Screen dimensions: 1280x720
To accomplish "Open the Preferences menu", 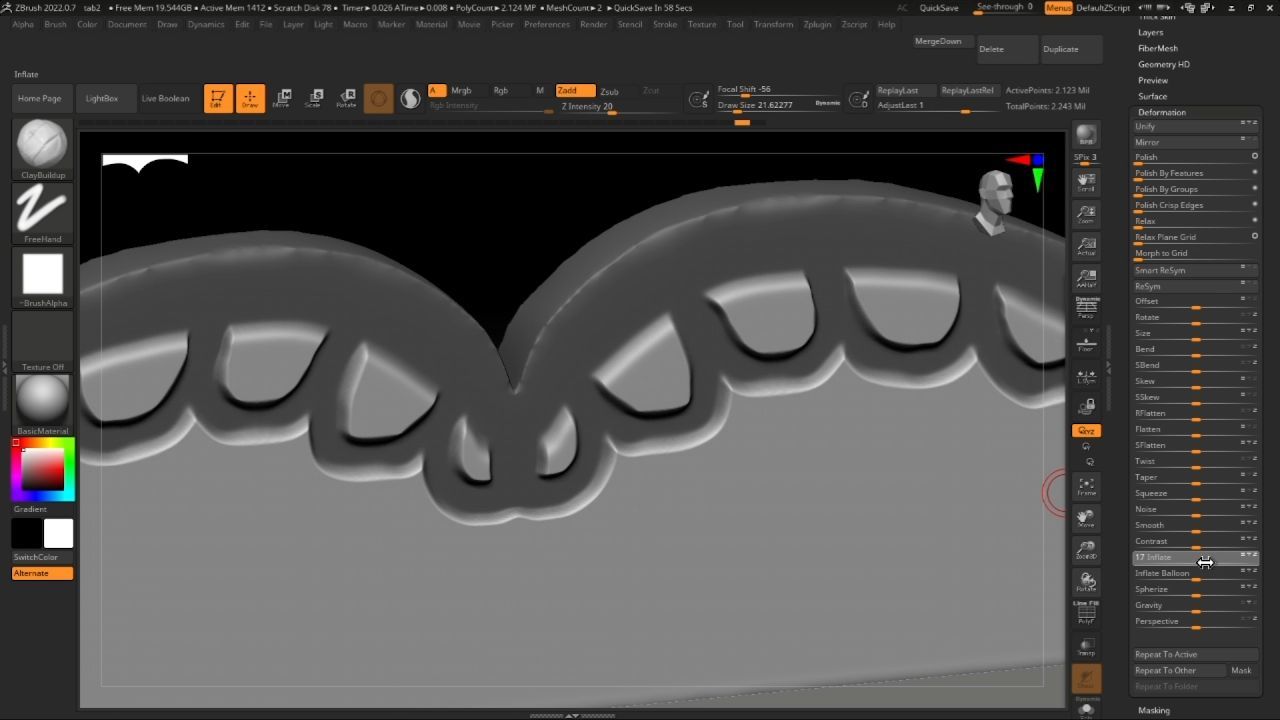I will pyautogui.click(x=547, y=24).
